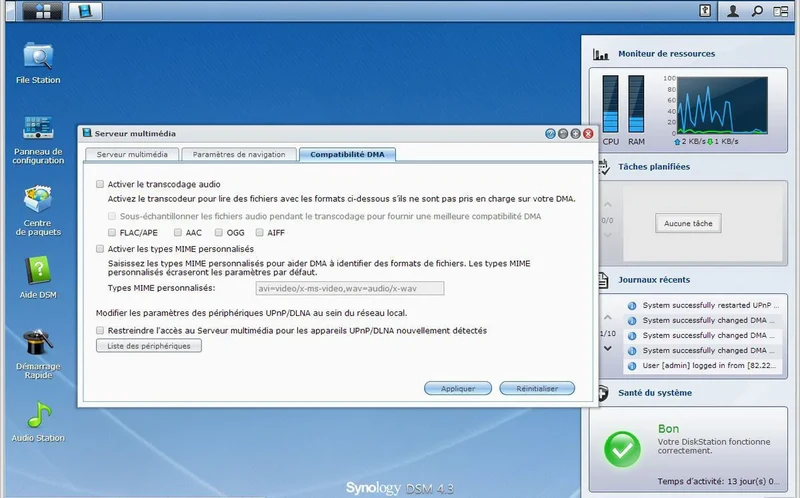Click the Serveur multimédia taskbar icon
The width and height of the screenshot is (800, 498).
(85, 11)
